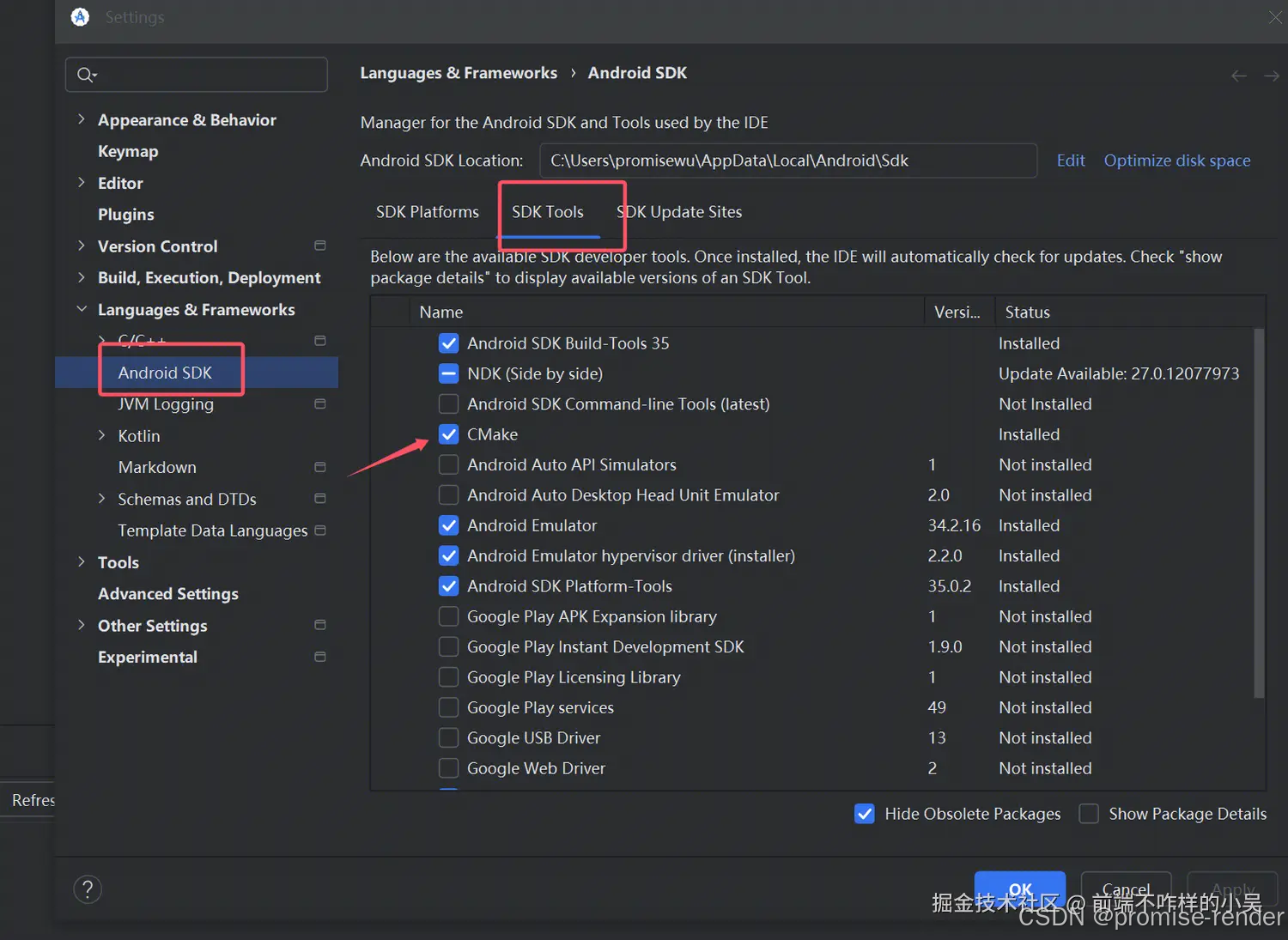Sort by the Name column header
The width and height of the screenshot is (1288, 940).
[665, 312]
